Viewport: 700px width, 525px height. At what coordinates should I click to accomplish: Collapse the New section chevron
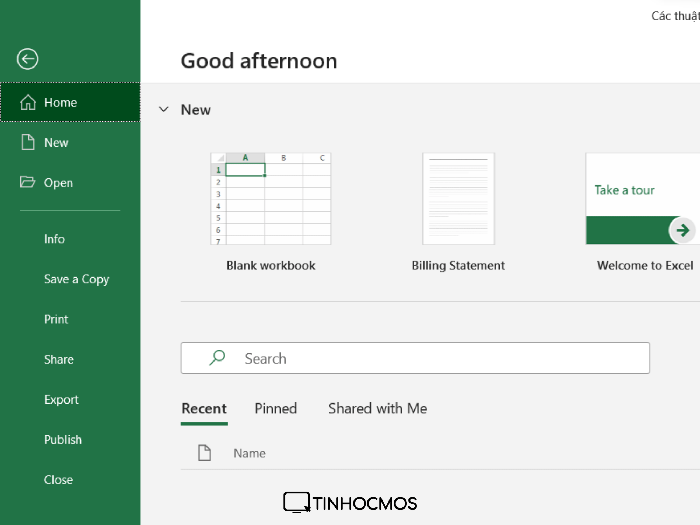click(x=164, y=110)
